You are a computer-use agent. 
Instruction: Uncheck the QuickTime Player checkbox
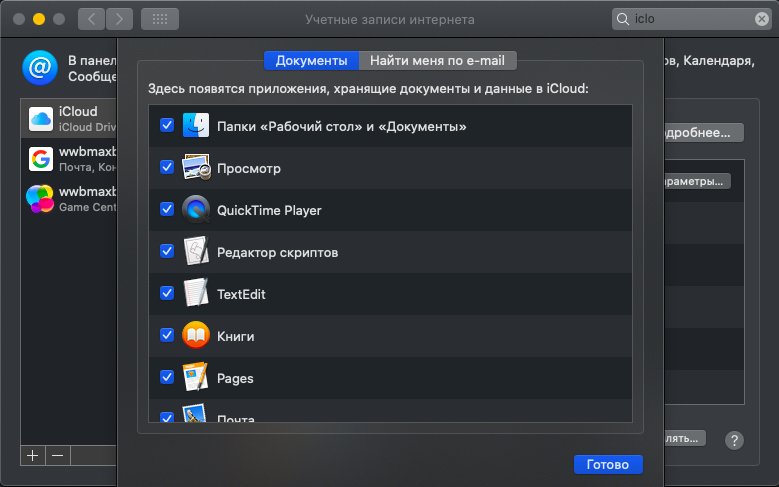pyautogui.click(x=167, y=209)
